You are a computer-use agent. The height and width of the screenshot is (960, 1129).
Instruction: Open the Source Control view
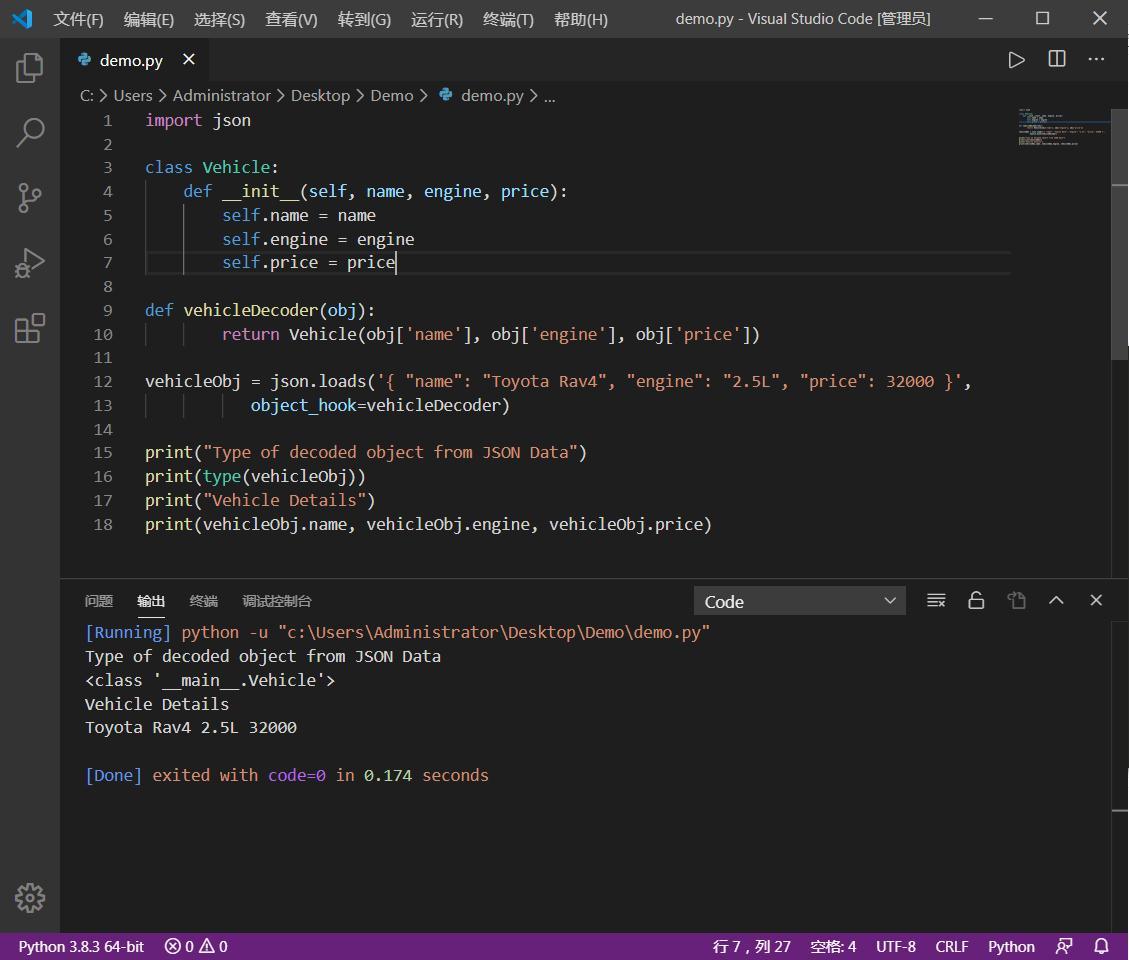coord(29,198)
